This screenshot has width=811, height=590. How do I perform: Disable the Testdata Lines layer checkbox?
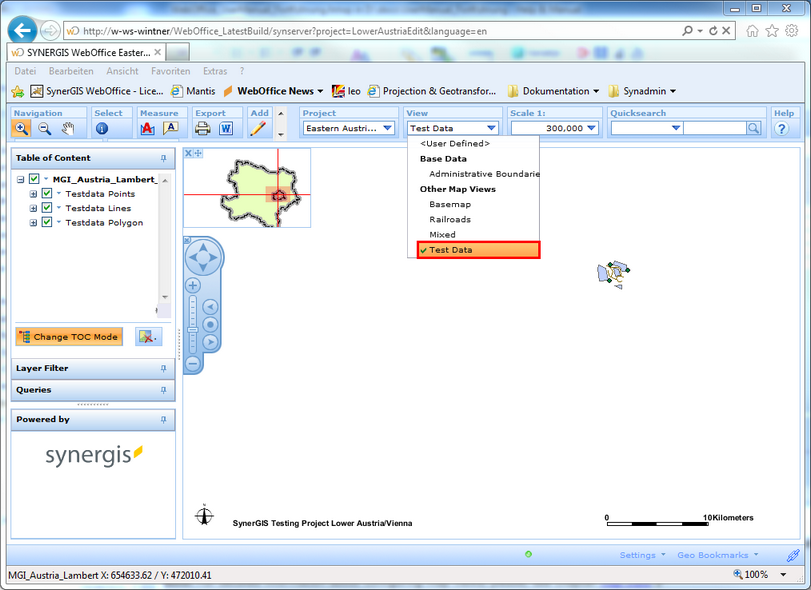point(46,208)
